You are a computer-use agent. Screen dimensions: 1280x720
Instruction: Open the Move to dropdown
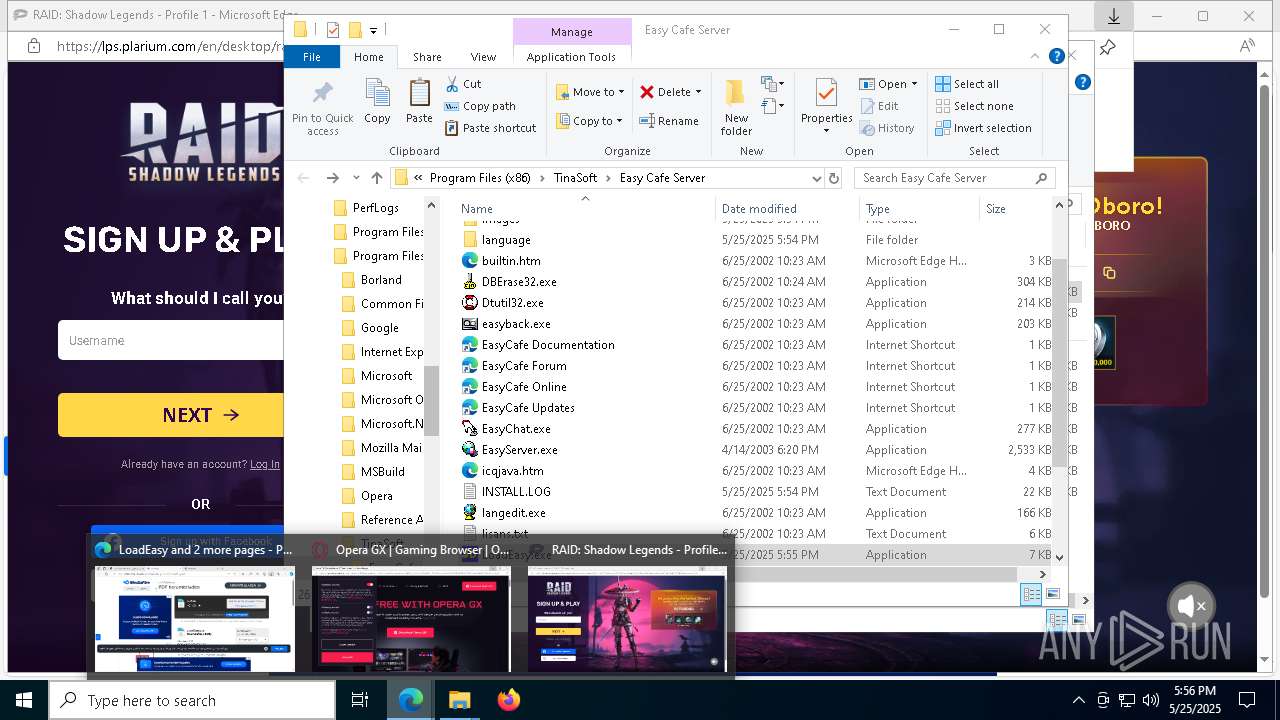pyautogui.click(x=590, y=92)
